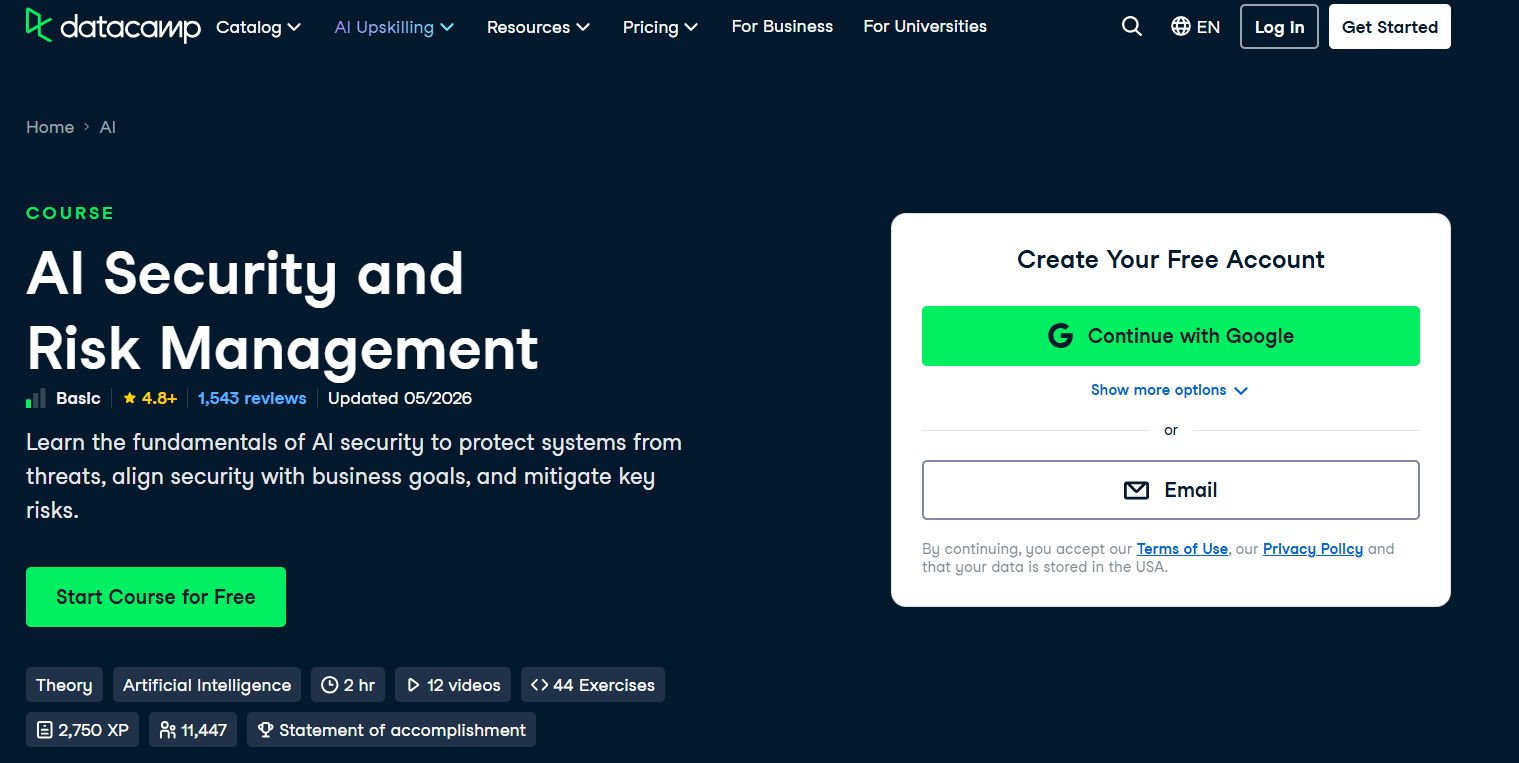Click the Home breadcrumb
This screenshot has height=763, width=1519.
pos(50,127)
